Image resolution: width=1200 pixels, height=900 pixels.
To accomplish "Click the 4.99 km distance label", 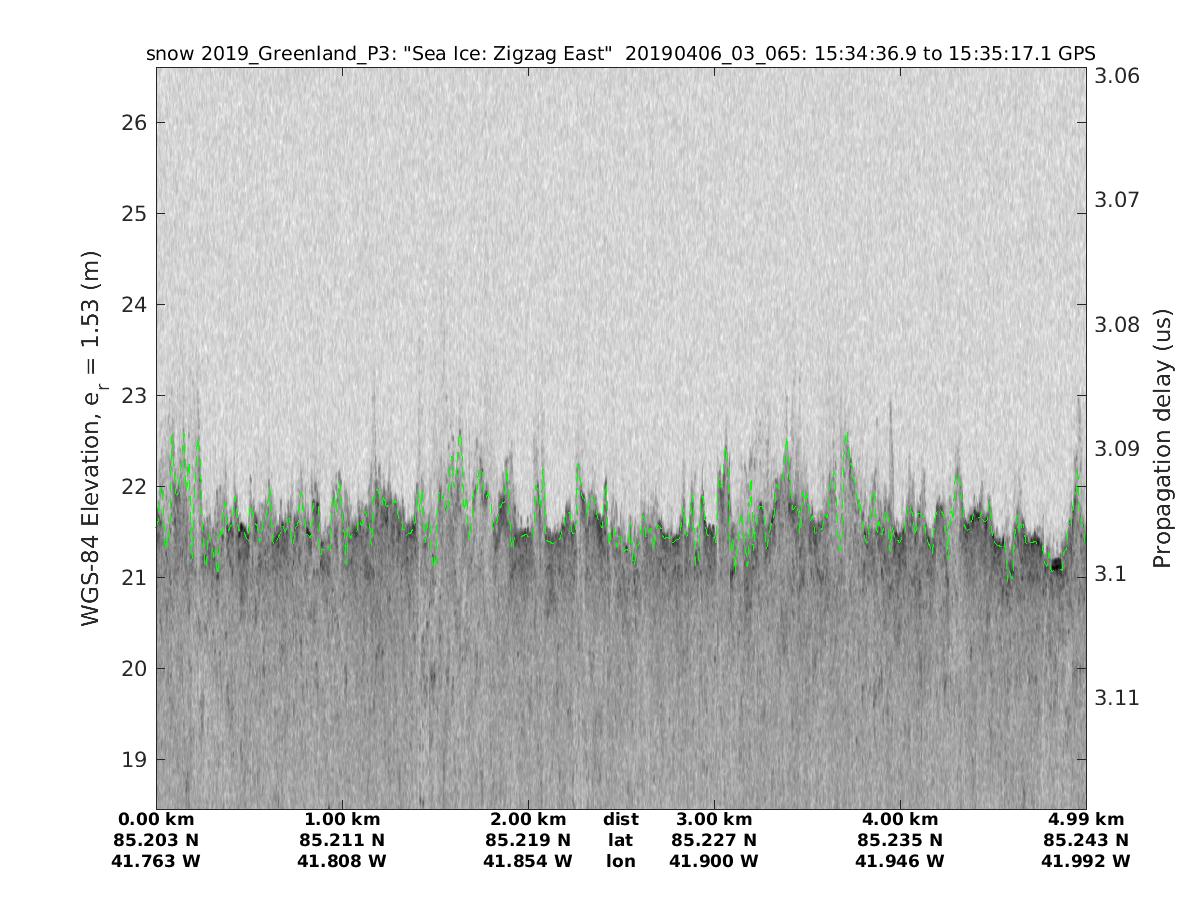I will click(1086, 820).
